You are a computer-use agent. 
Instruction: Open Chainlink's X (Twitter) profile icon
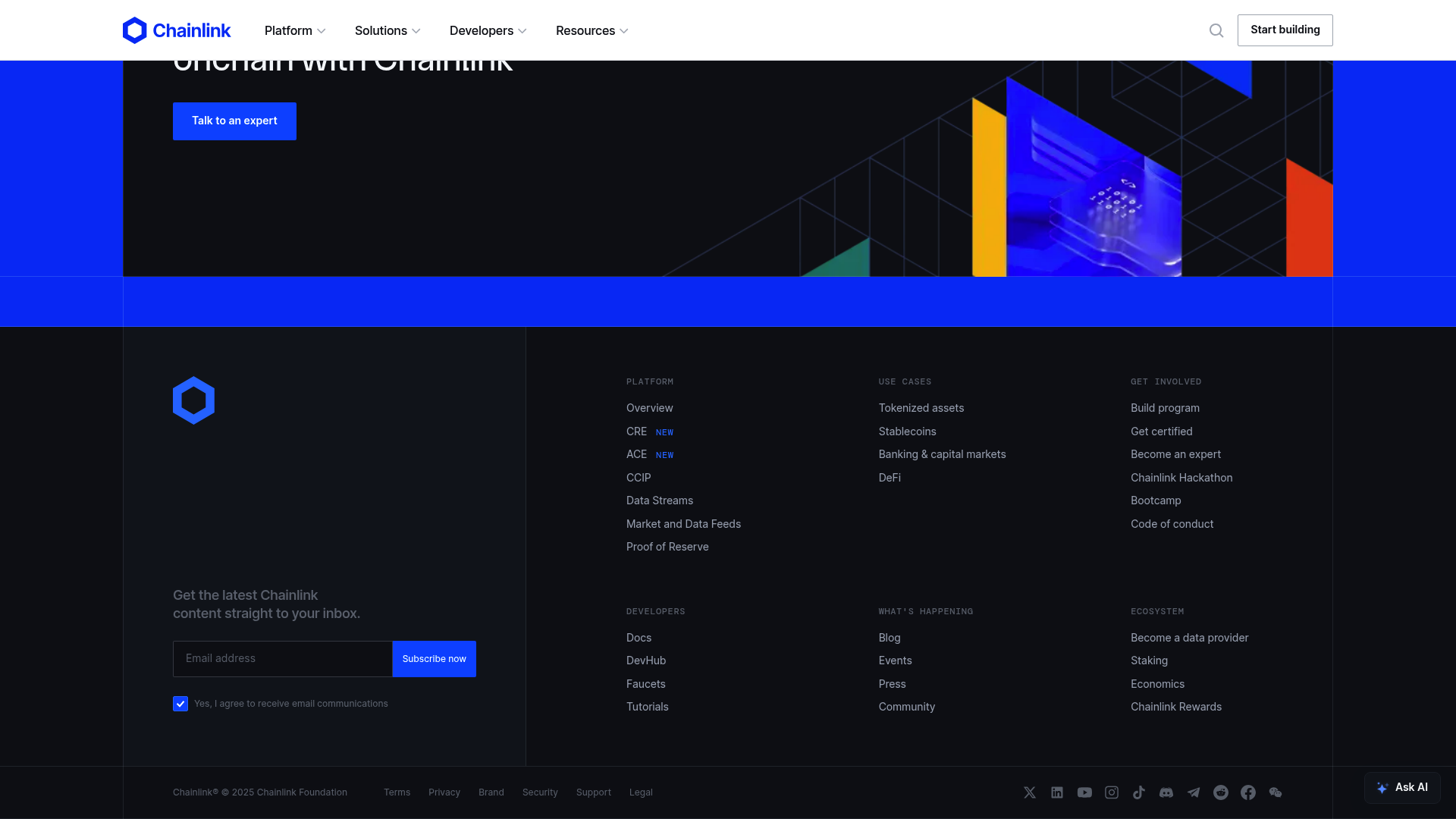click(x=1030, y=792)
